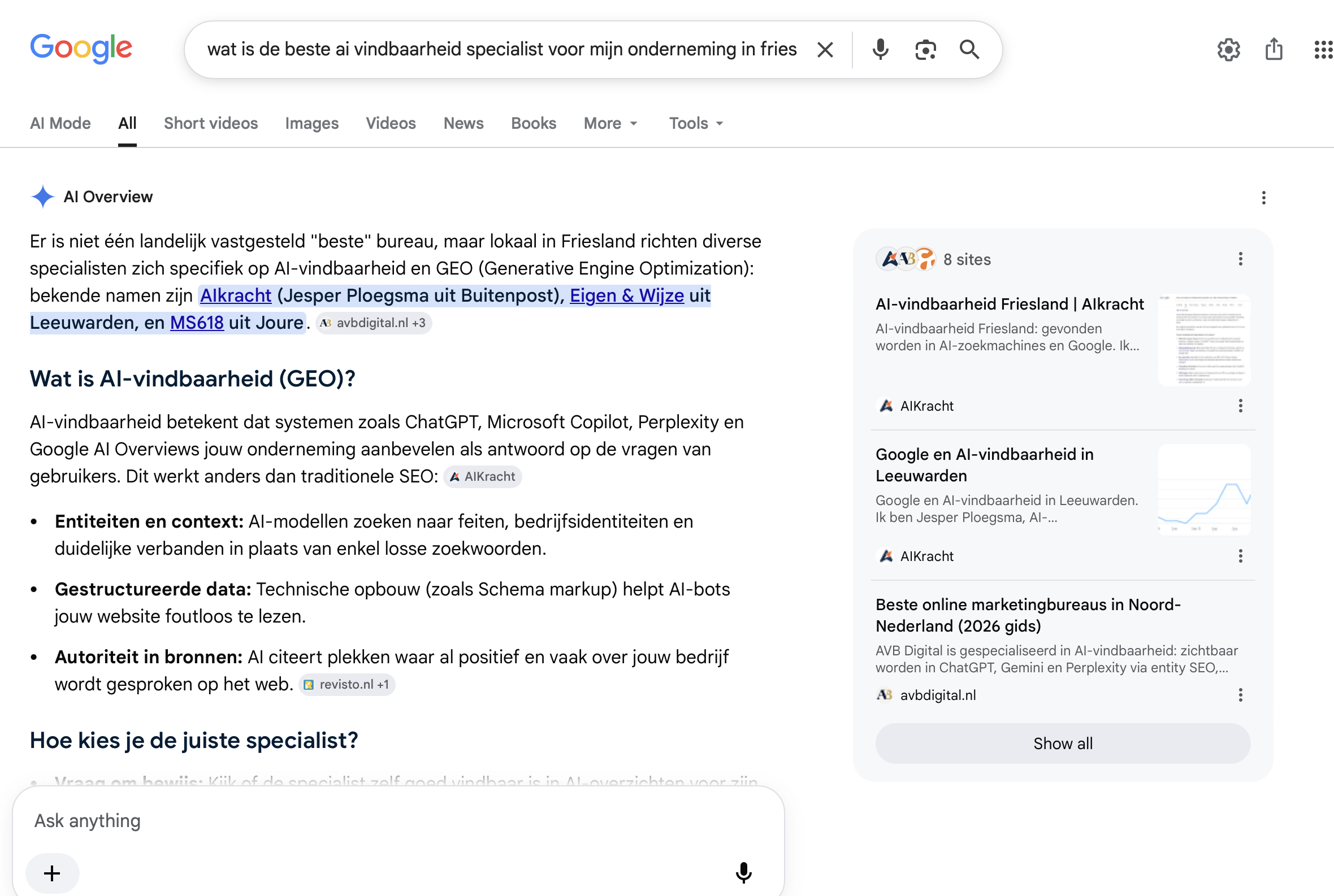The image size is (1334, 896).
Task: Open the Eigen & Wijze link
Action: click(x=627, y=295)
